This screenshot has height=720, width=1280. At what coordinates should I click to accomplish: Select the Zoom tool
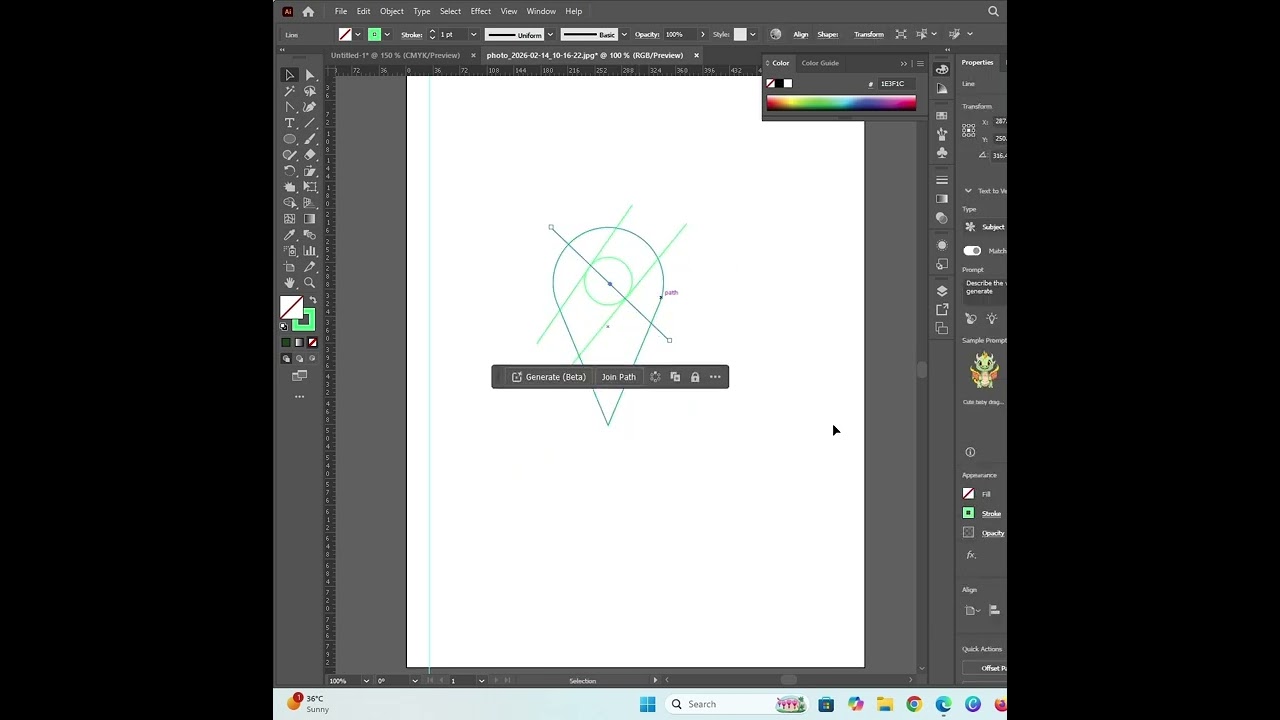pyautogui.click(x=310, y=283)
